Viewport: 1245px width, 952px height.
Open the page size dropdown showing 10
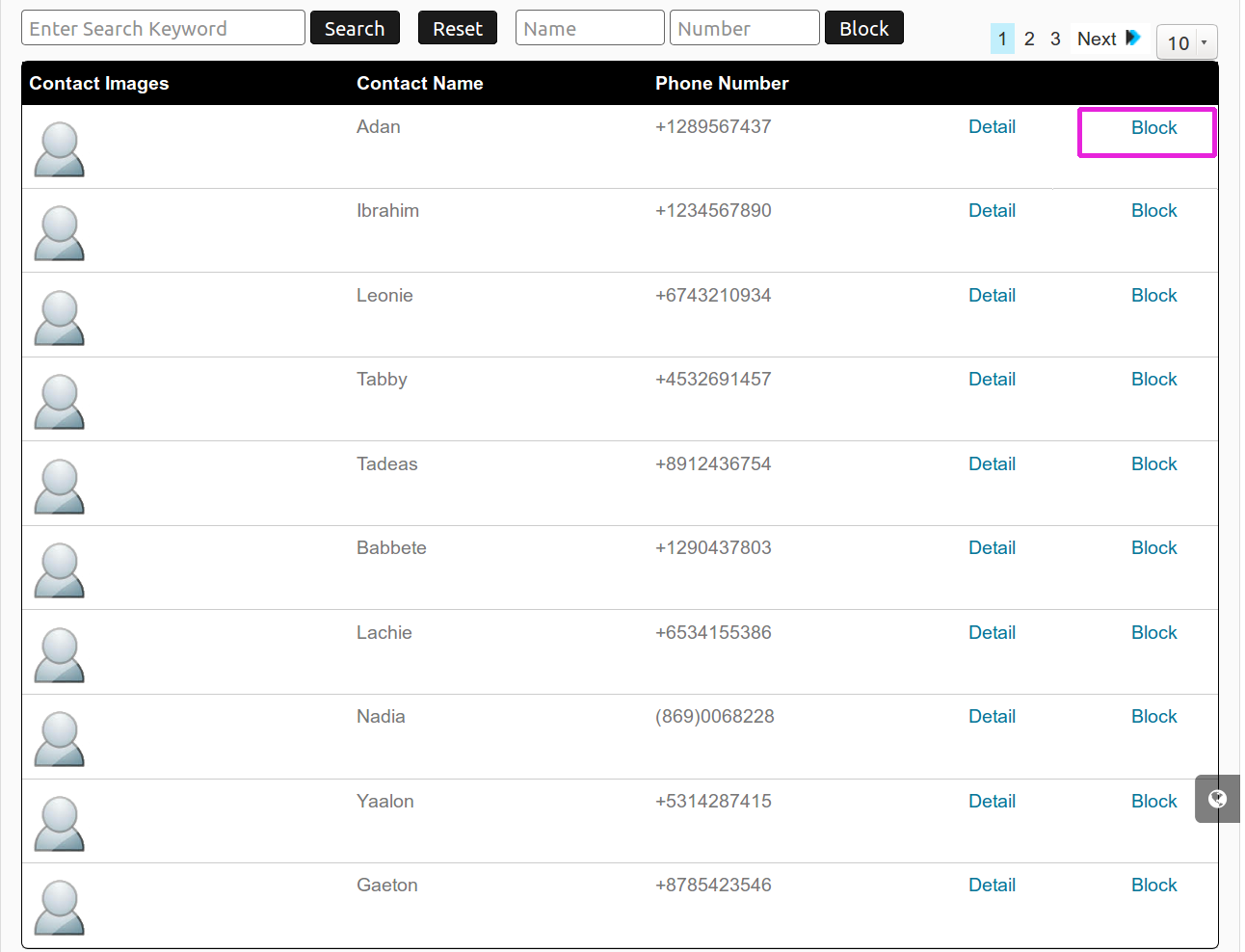pos(1187,42)
